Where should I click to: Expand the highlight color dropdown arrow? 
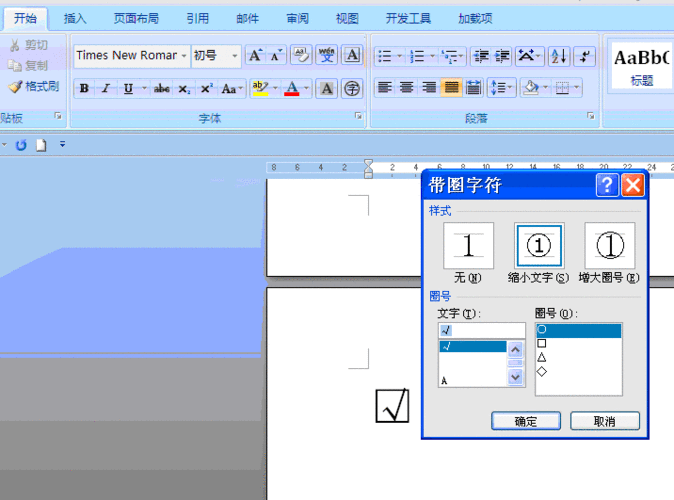[275, 89]
